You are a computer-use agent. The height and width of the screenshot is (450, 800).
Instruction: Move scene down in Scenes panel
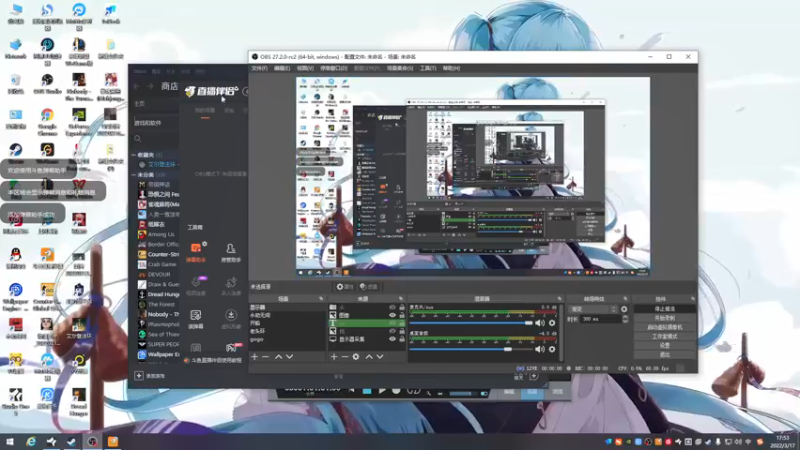(x=289, y=357)
